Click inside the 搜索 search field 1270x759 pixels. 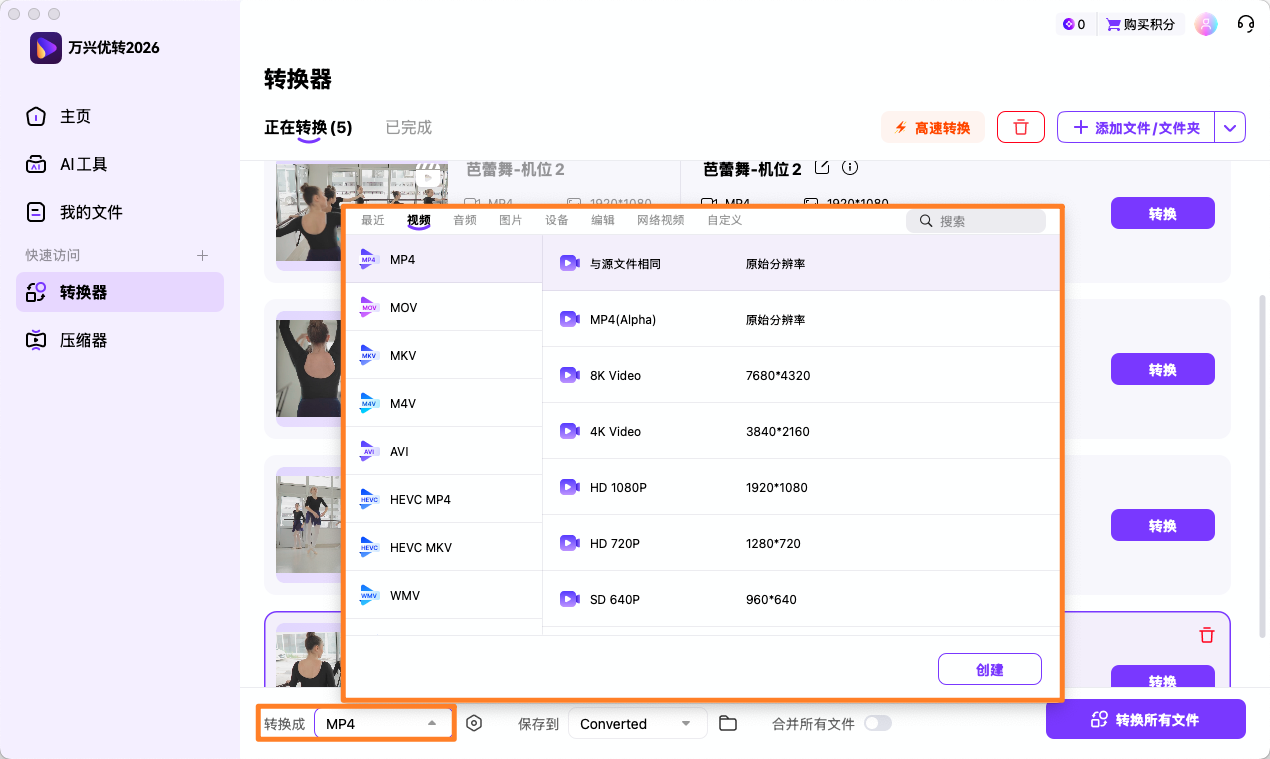pos(975,220)
